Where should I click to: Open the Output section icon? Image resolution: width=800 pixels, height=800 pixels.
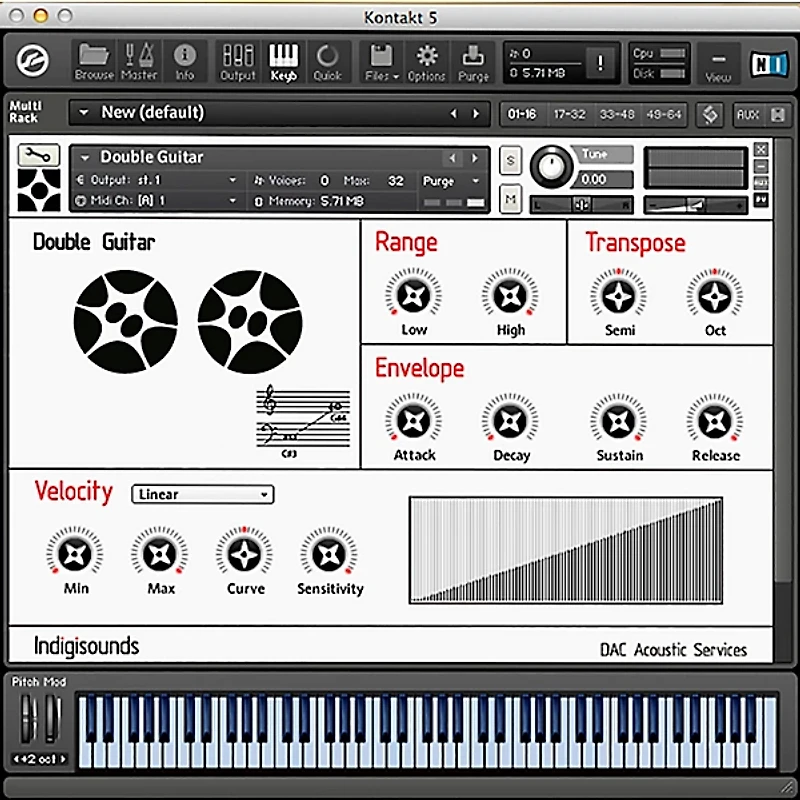coord(237,60)
